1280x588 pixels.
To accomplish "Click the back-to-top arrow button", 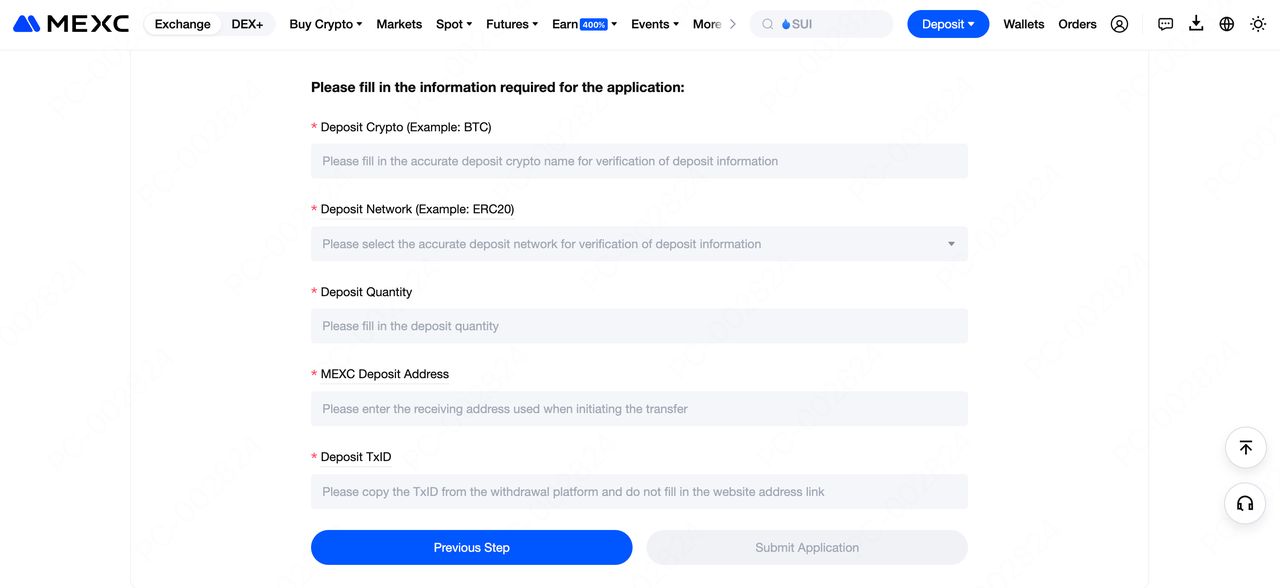I will (1245, 448).
